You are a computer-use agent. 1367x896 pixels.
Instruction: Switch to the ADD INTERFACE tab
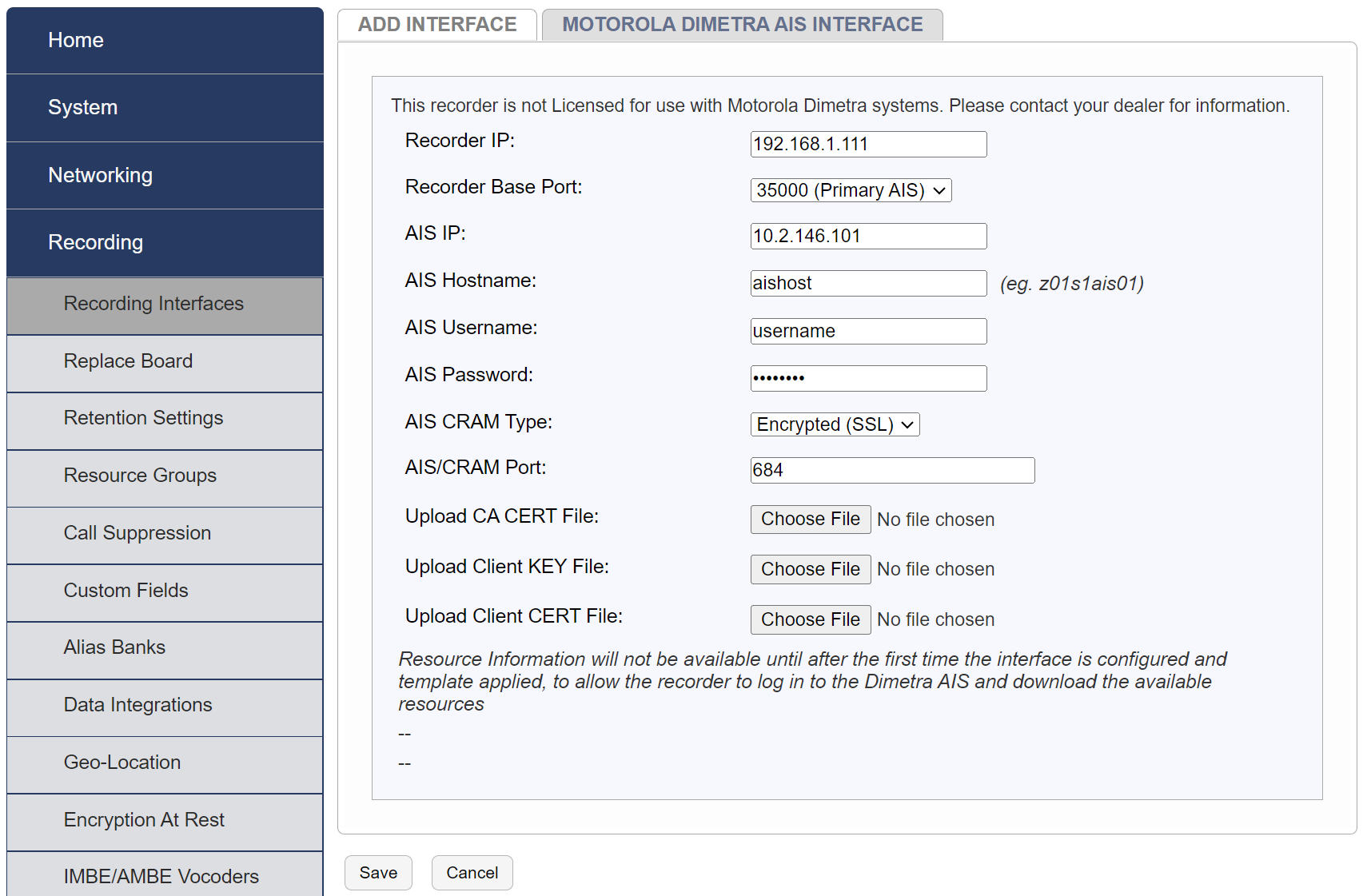436,24
